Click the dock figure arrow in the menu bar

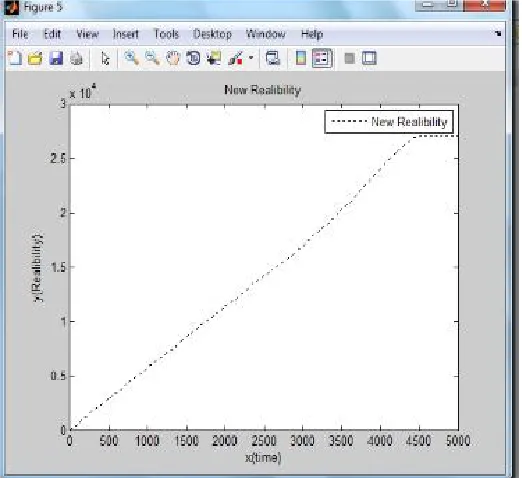(498, 34)
